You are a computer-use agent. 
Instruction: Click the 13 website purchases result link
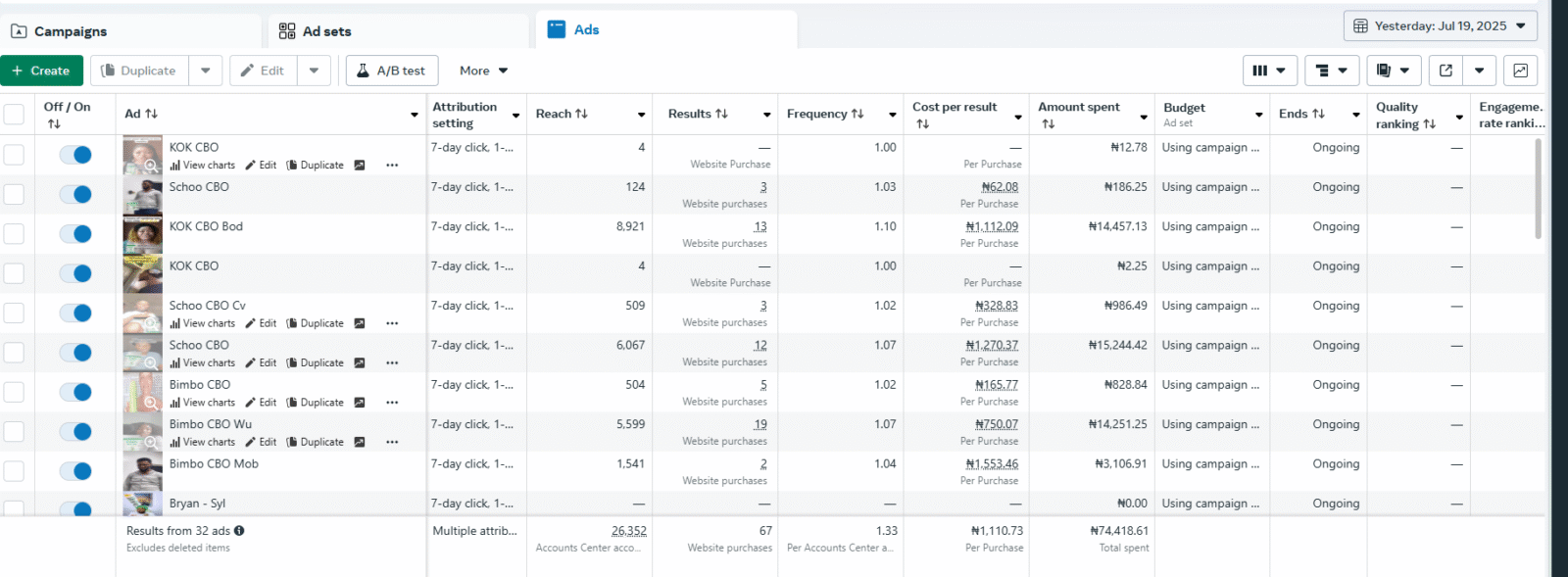[760, 226]
